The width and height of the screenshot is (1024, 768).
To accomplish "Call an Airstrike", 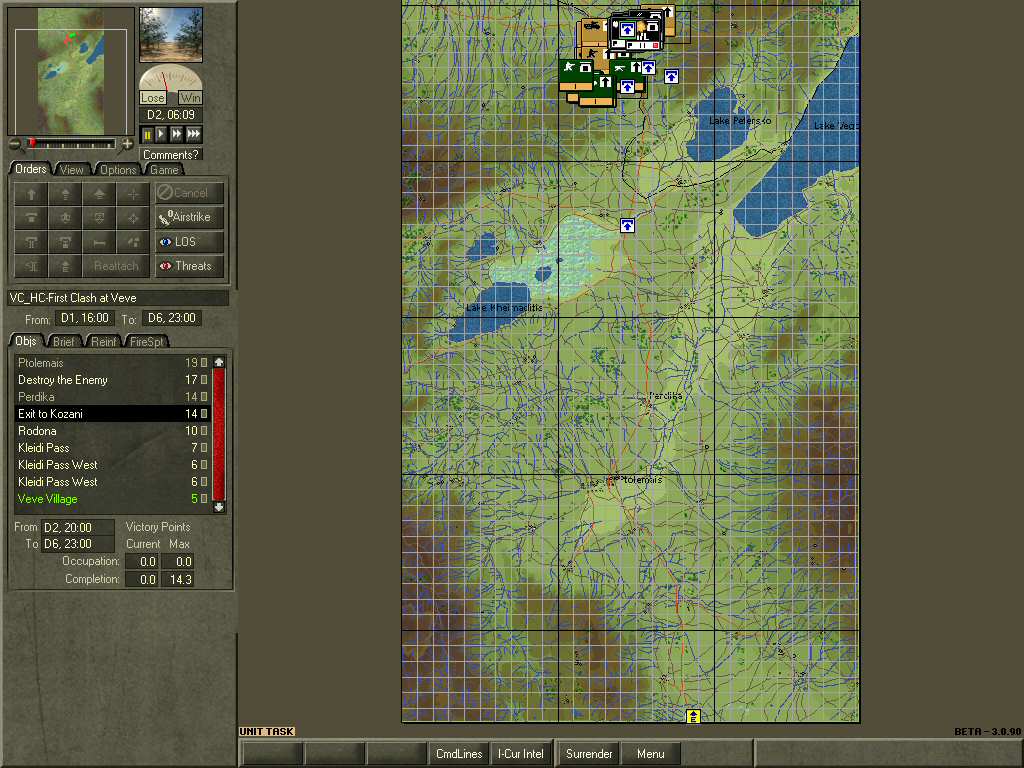I will point(189,217).
